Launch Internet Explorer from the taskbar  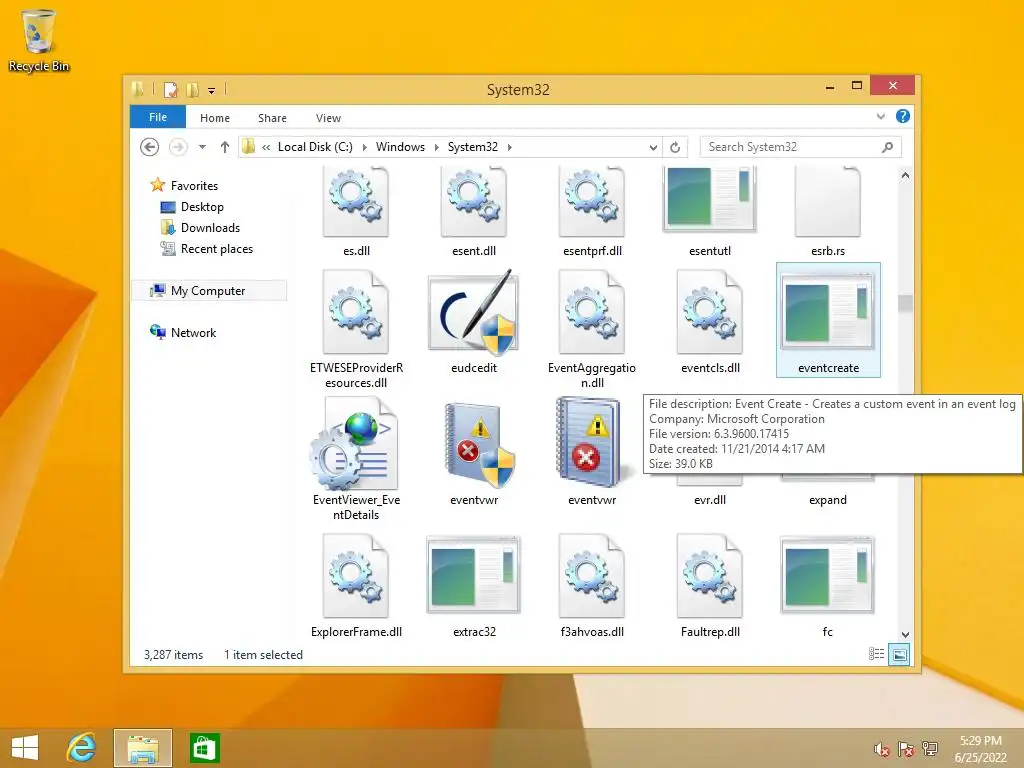click(x=81, y=748)
